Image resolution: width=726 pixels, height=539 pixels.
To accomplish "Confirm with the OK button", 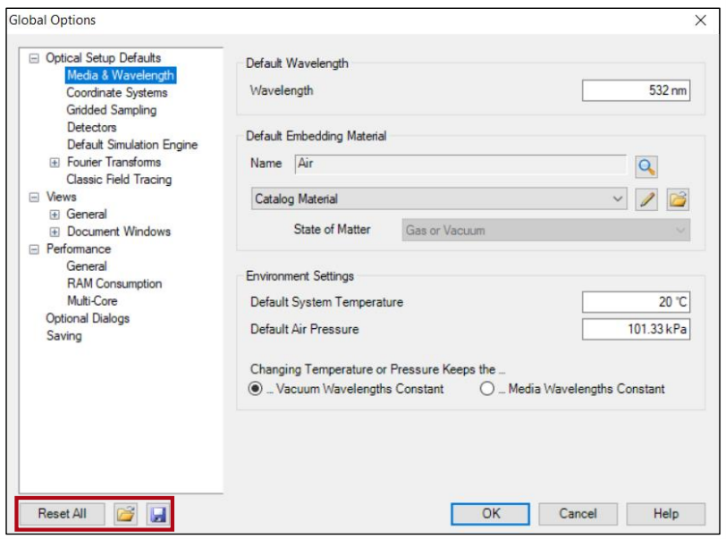I will click(490, 514).
